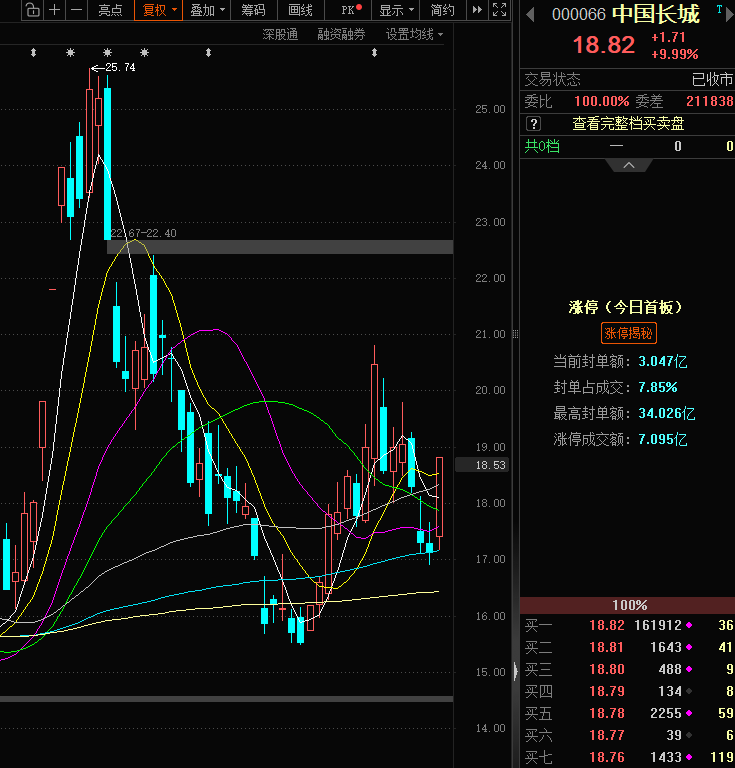Click the 最高封单额 value 34.026亿
This screenshot has width=735, height=768.
click(666, 413)
